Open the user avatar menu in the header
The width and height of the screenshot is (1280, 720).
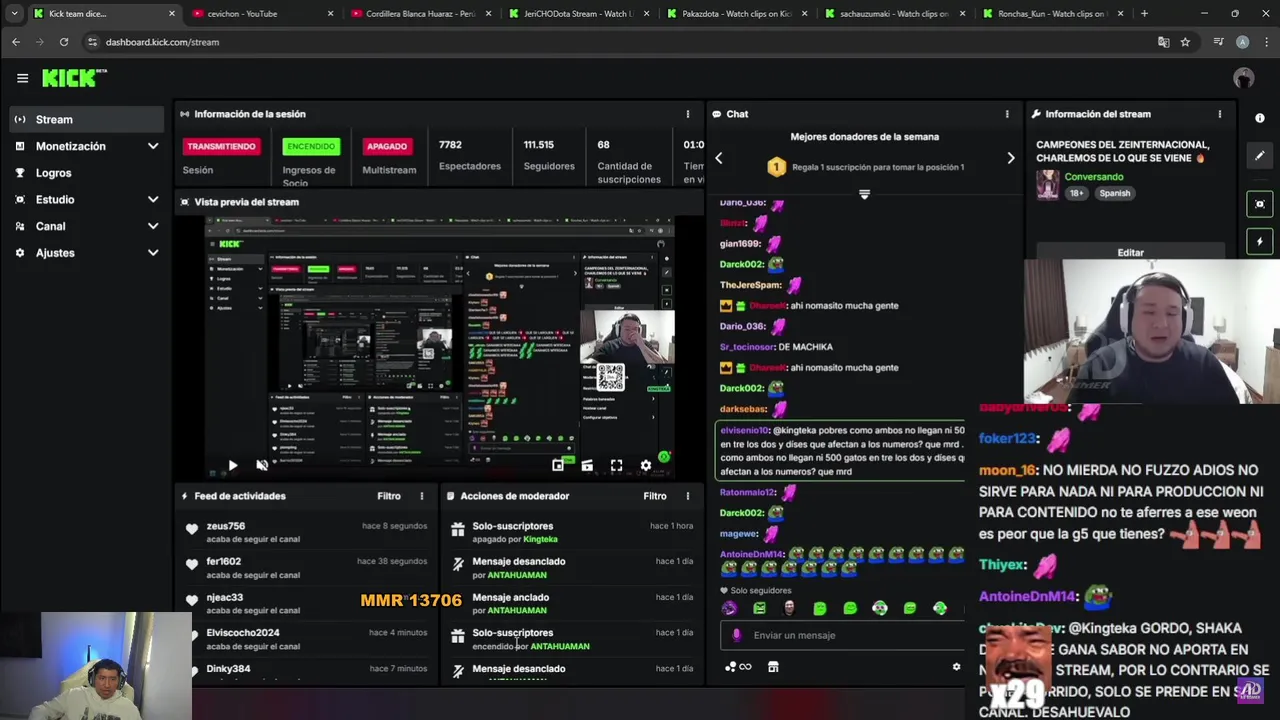(1243, 78)
